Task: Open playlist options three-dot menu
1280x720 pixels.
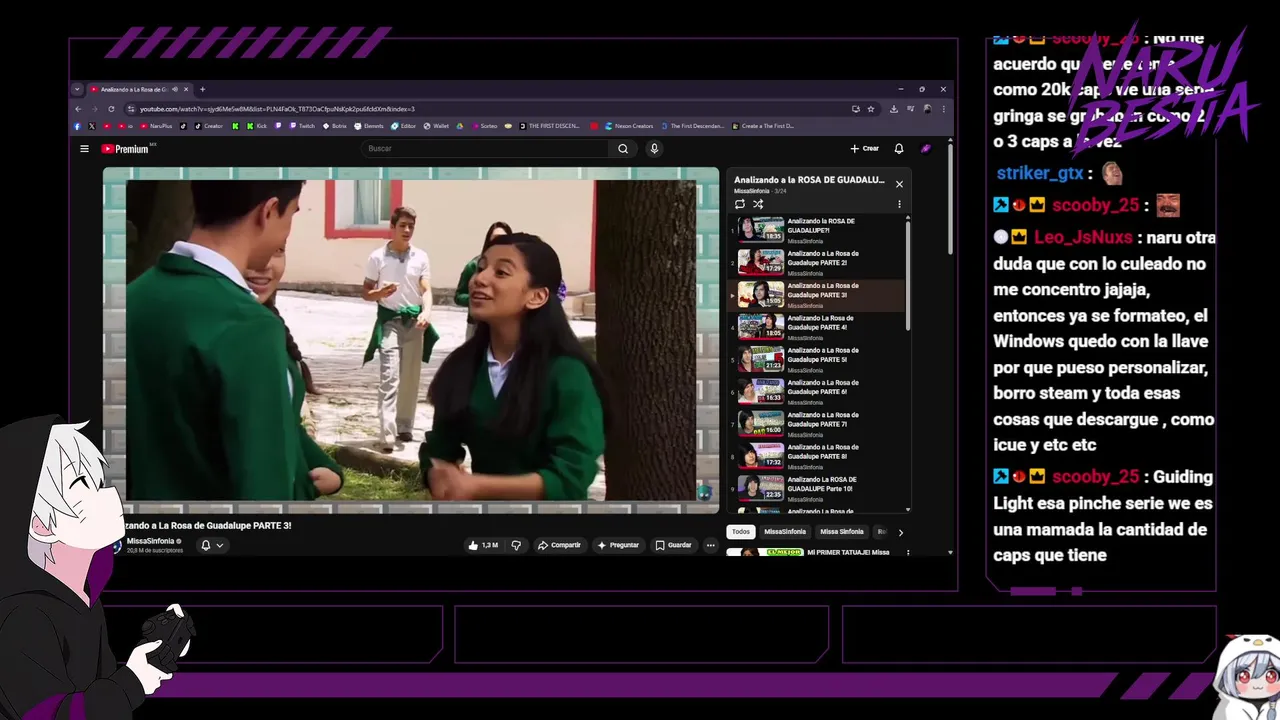Action: [x=899, y=204]
